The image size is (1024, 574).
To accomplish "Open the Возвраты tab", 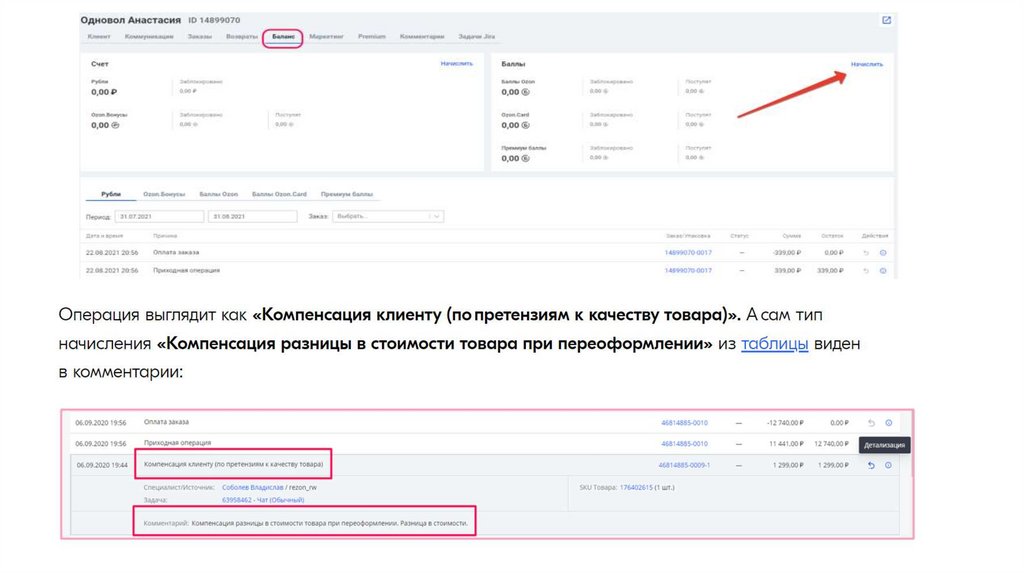I will 242,37.
